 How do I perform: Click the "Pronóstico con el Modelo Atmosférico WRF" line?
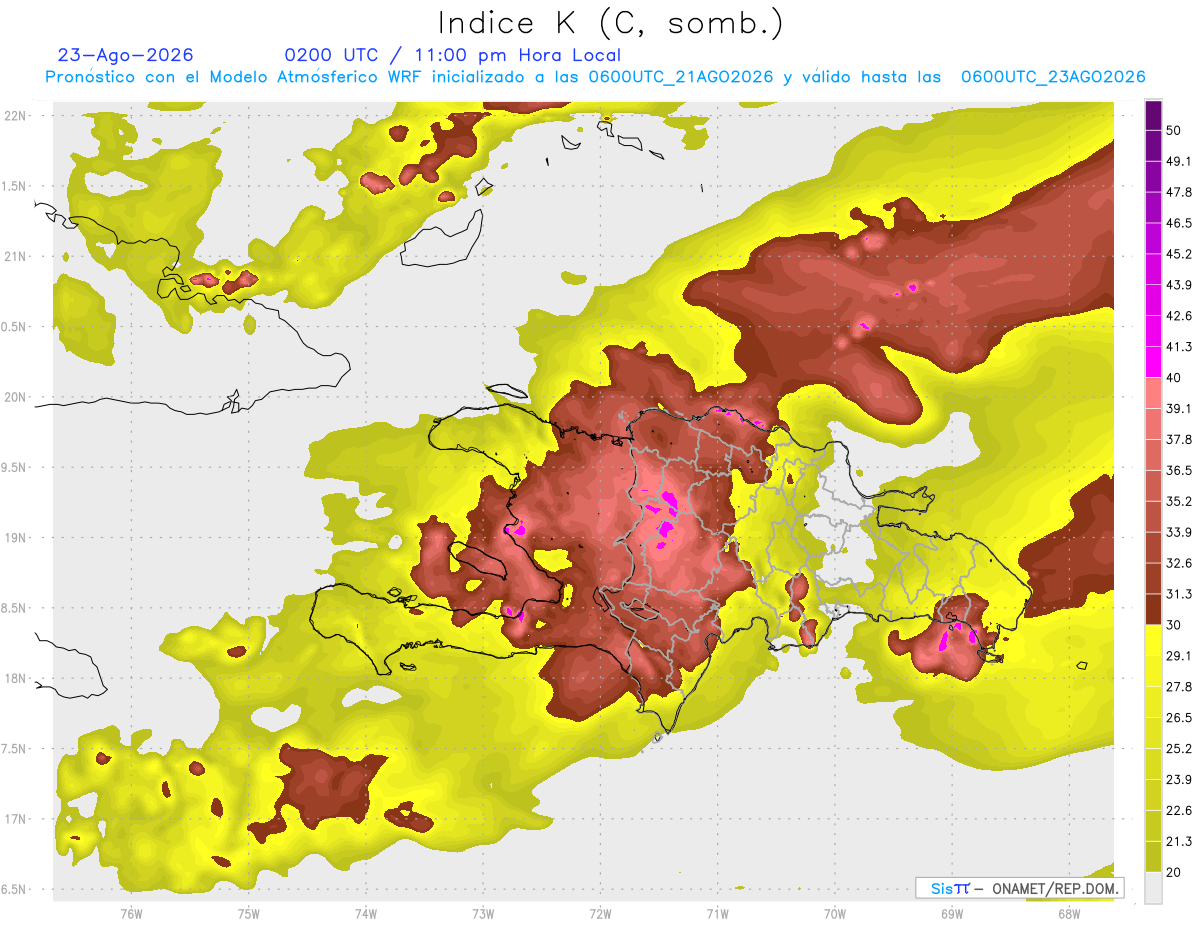pos(595,77)
